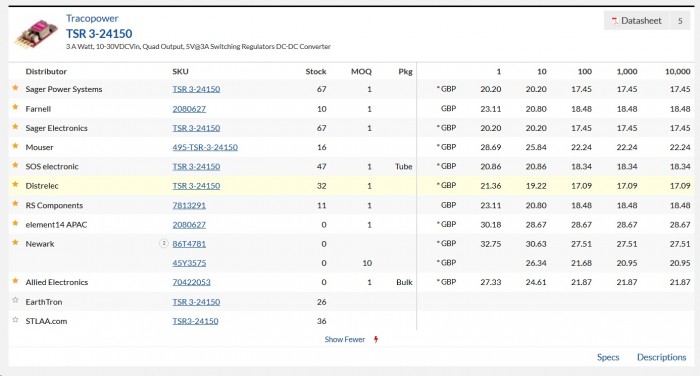Click the MOQ column header
The width and height of the screenshot is (700, 376).
[x=361, y=71]
